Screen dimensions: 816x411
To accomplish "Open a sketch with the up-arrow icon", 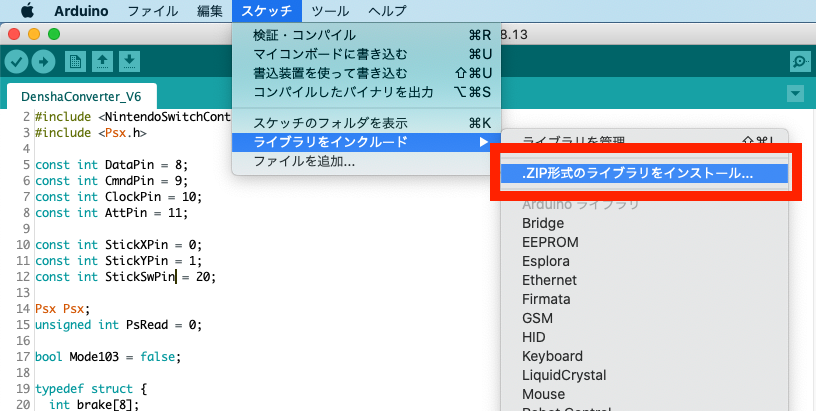I will [103, 62].
